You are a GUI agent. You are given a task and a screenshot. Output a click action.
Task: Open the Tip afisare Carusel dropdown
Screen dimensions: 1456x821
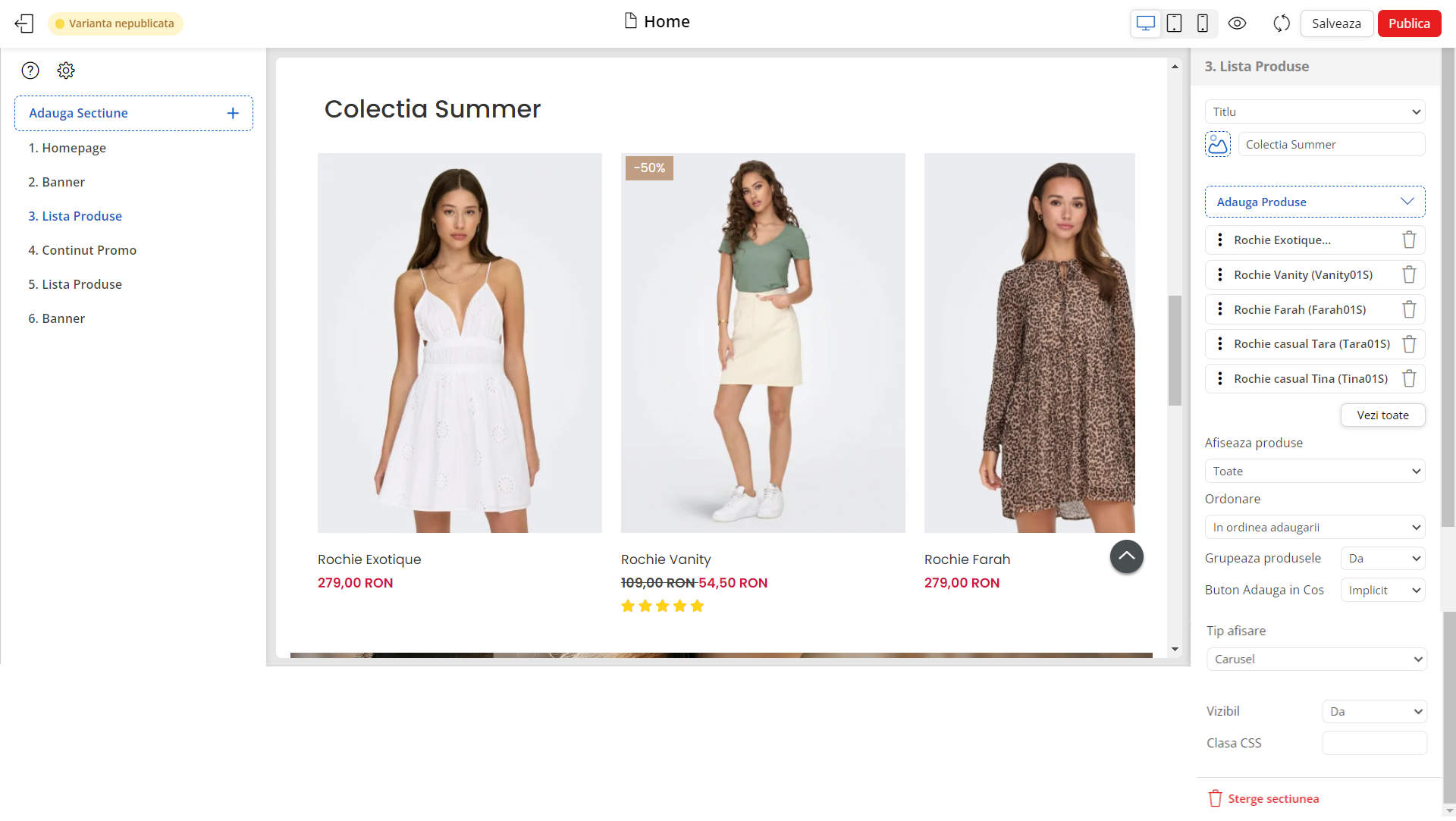click(x=1316, y=660)
